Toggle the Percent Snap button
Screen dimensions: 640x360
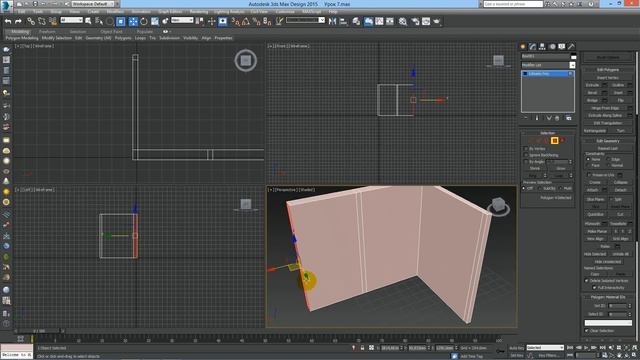pos(256,21)
